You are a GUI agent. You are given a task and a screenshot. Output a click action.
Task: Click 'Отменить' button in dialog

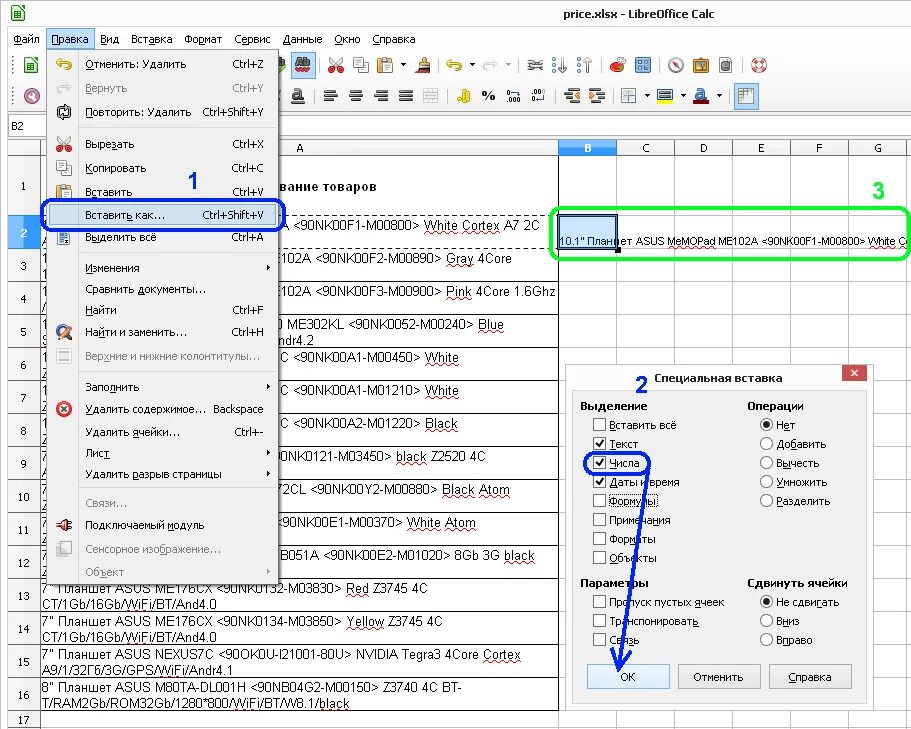718,677
